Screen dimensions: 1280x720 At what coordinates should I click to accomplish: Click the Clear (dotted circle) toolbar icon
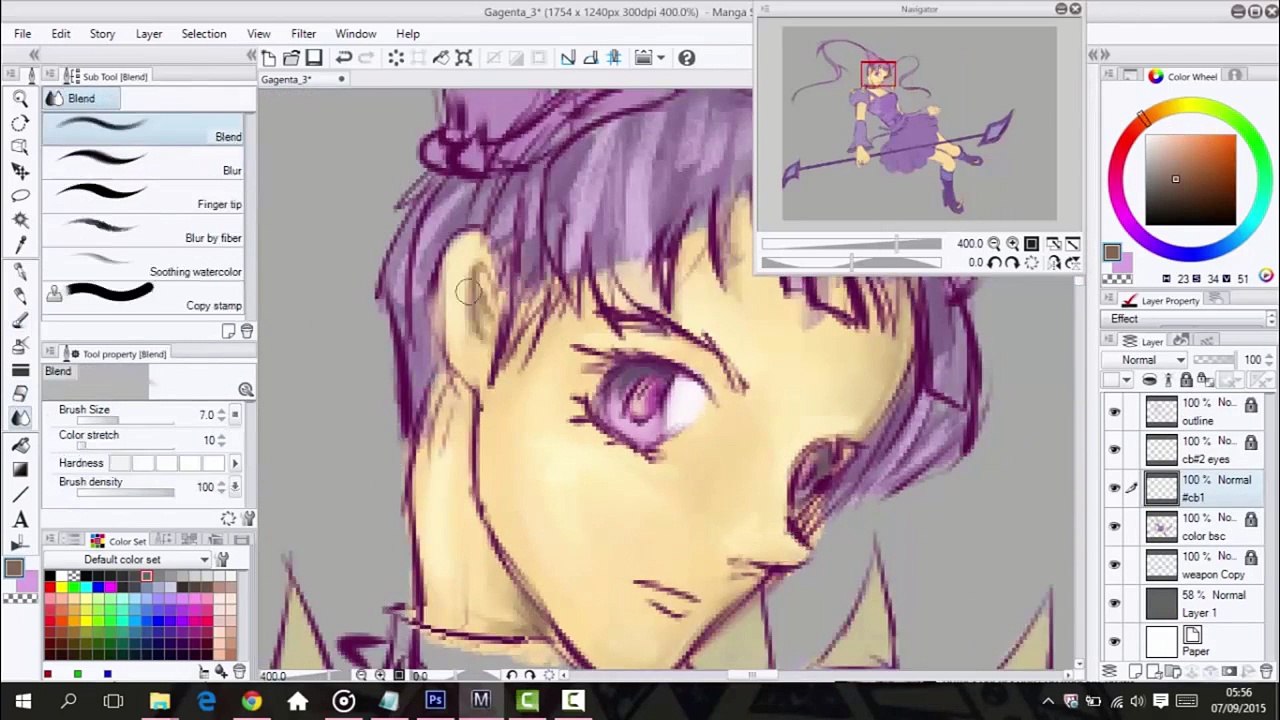coord(396,58)
